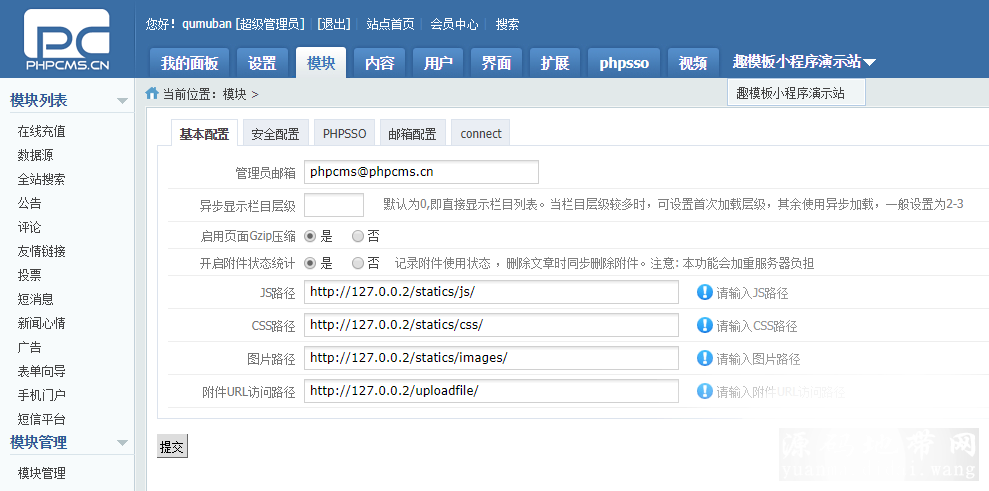Open the 趣模板小程序演示站 site dropdown
The width and height of the screenshot is (989, 491).
coord(803,62)
